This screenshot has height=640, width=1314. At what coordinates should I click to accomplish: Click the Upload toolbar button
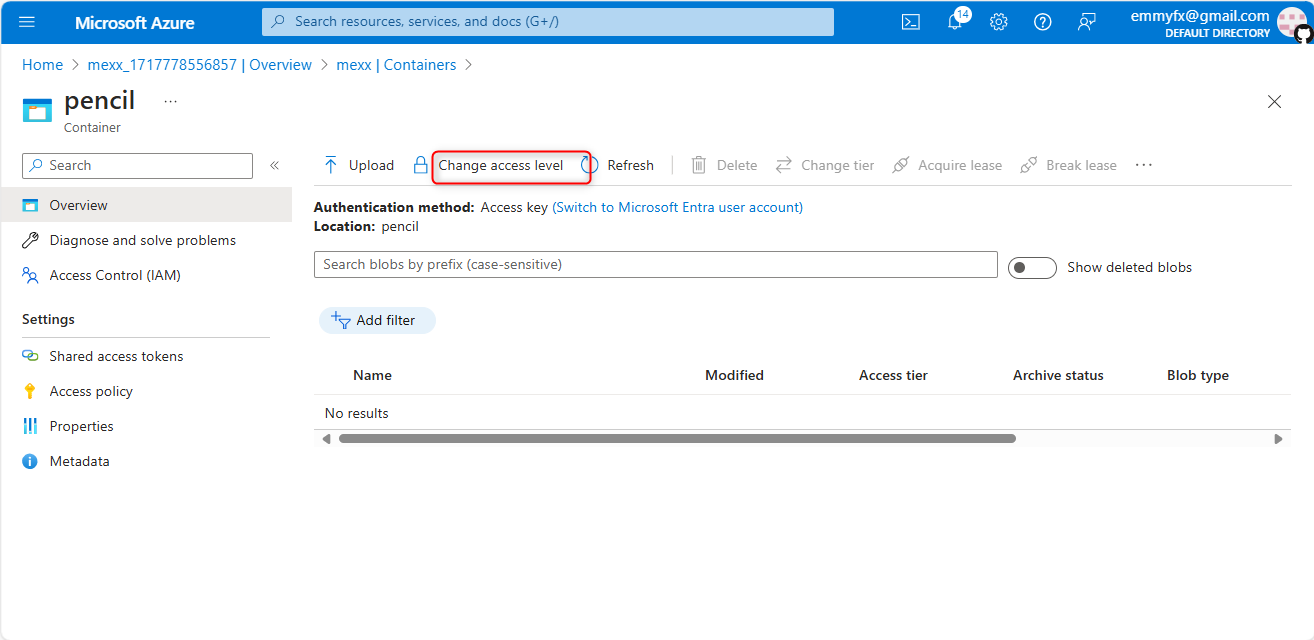358,165
